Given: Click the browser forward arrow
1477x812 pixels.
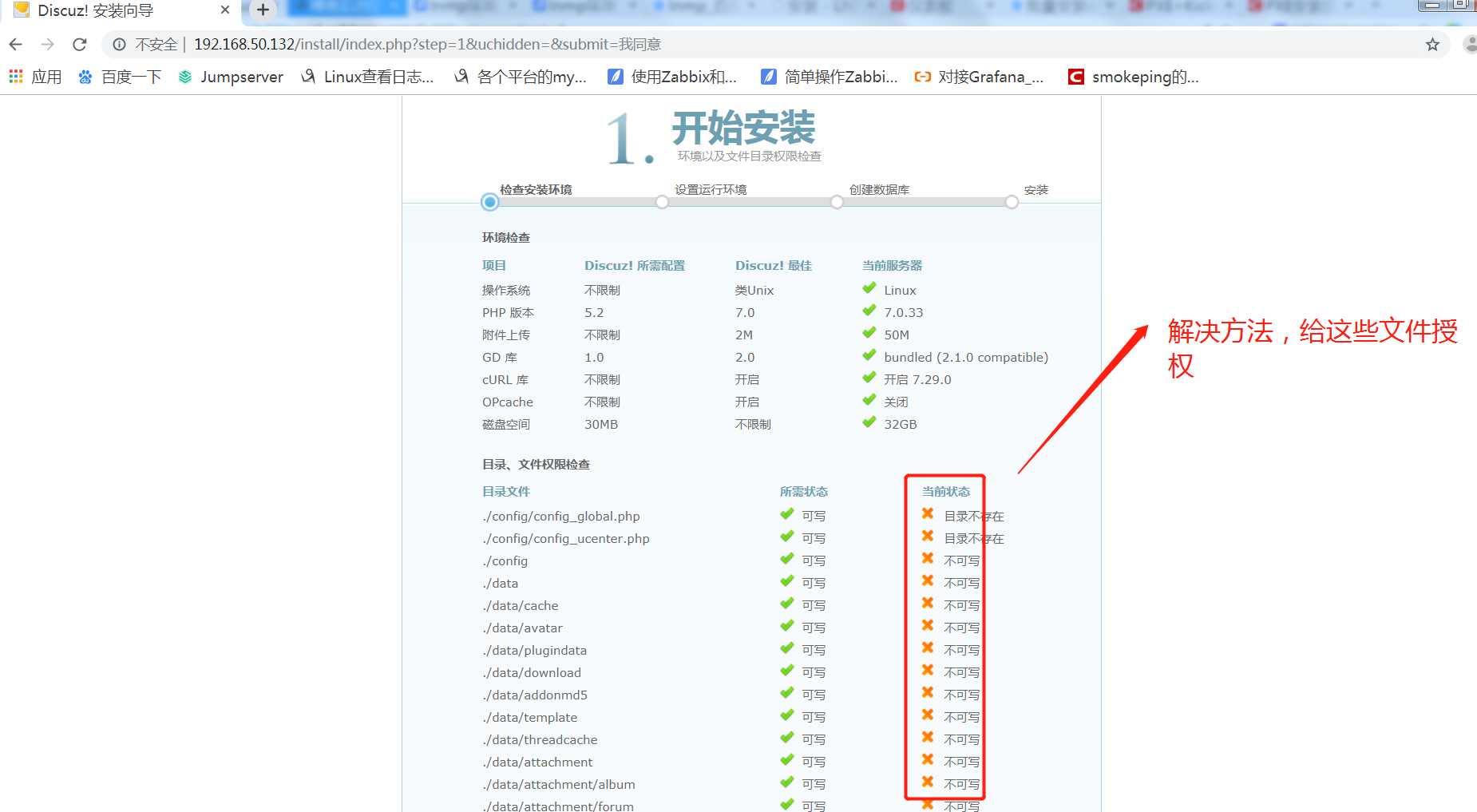Looking at the screenshot, I should [x=48, y=45].
